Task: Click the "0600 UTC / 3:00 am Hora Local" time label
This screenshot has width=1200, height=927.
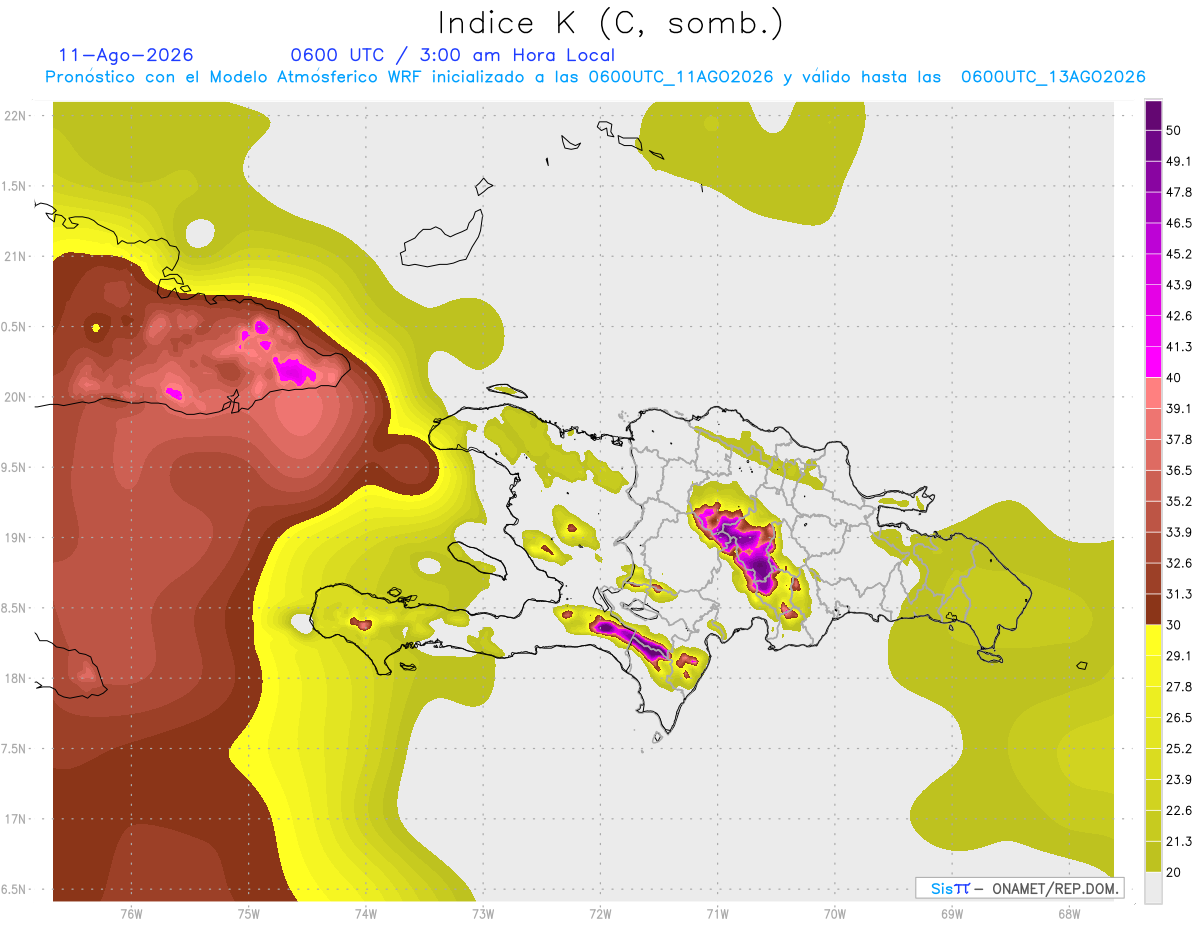Action: [452, 55]
